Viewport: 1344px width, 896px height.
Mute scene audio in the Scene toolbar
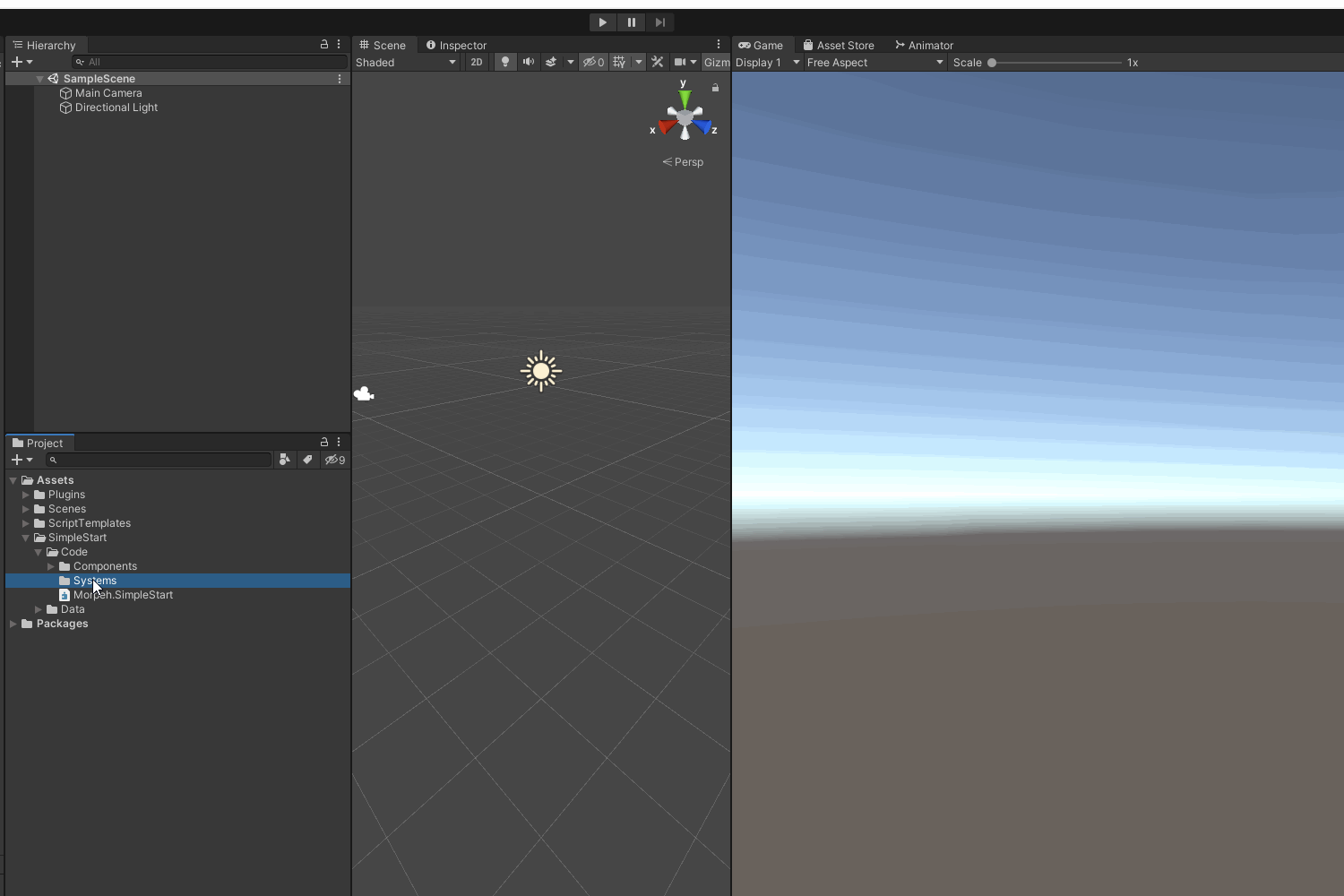pyautogui.click(x=529, y=62)
